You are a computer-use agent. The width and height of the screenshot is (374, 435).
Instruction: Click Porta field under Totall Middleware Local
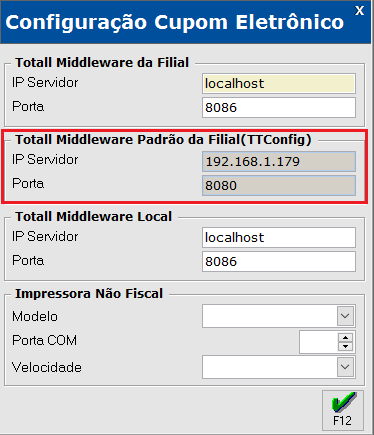point(279,261)
